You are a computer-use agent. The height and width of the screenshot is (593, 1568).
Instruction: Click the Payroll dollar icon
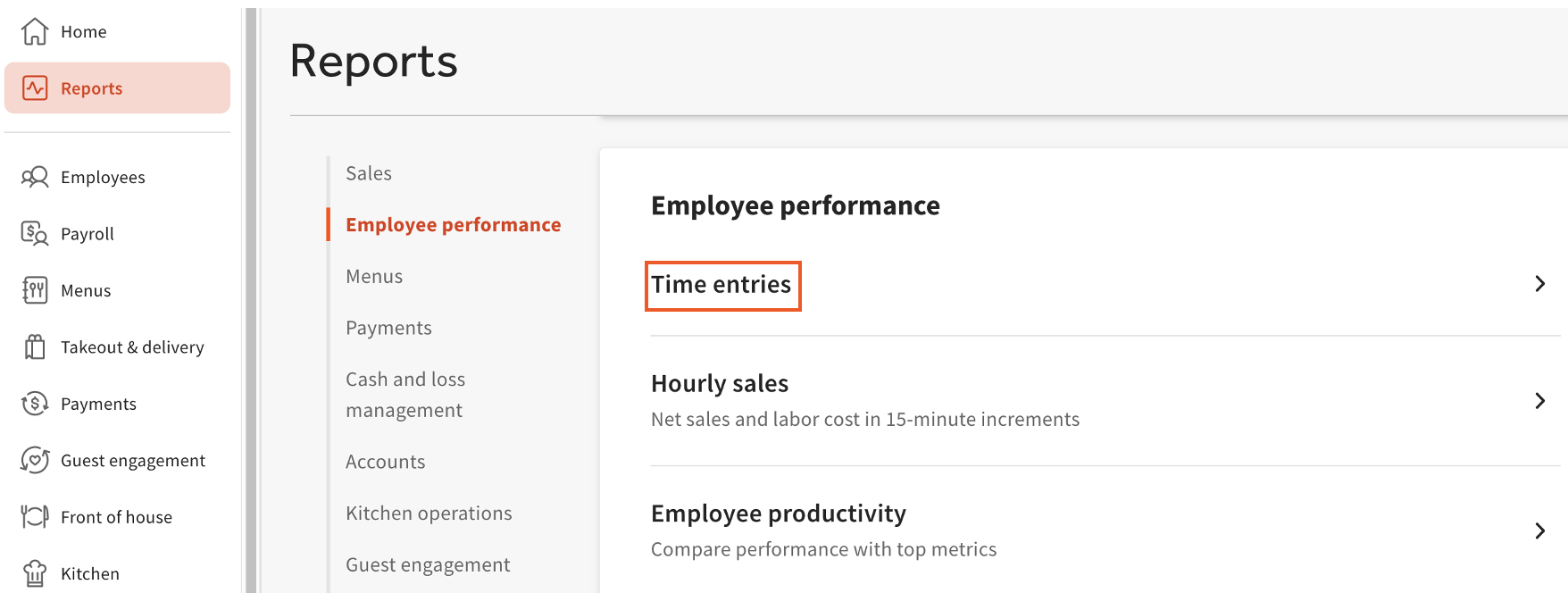point(33,233)
